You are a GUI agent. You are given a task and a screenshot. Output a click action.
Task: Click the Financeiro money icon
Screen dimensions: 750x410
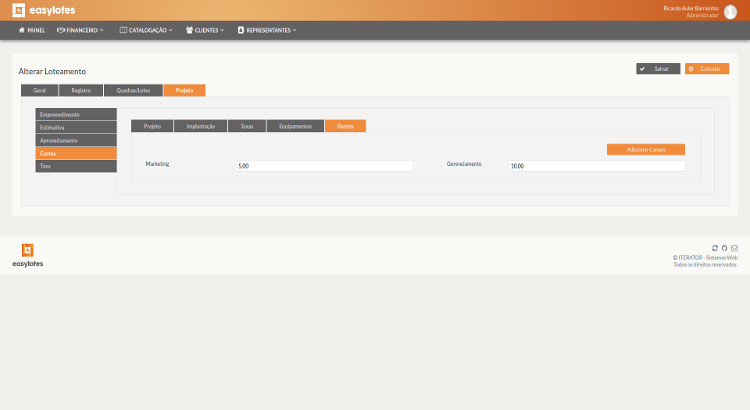[x=61, y=30]
